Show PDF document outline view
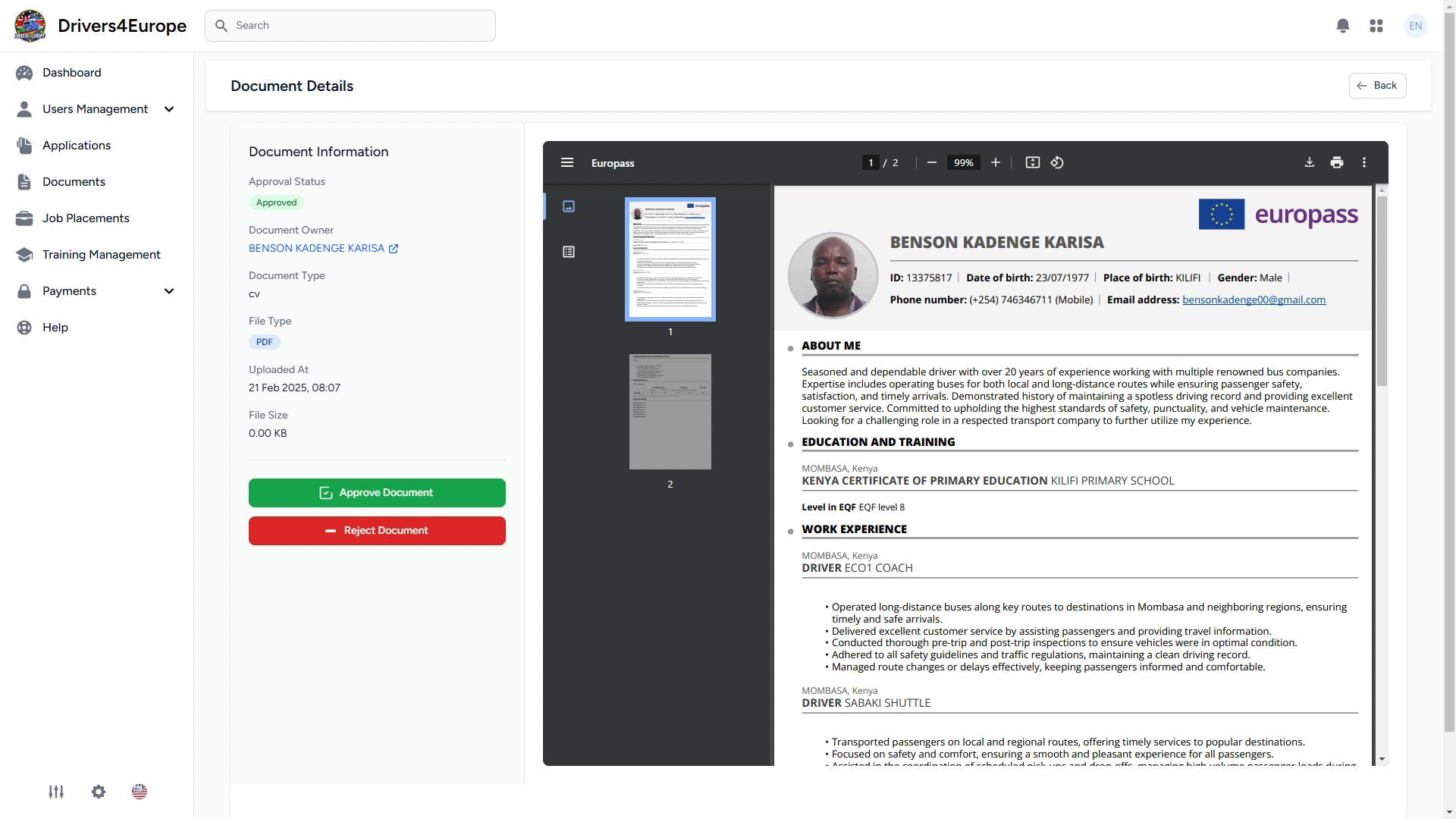Viewport: 1456px width, 819px height. pos(569,252)
